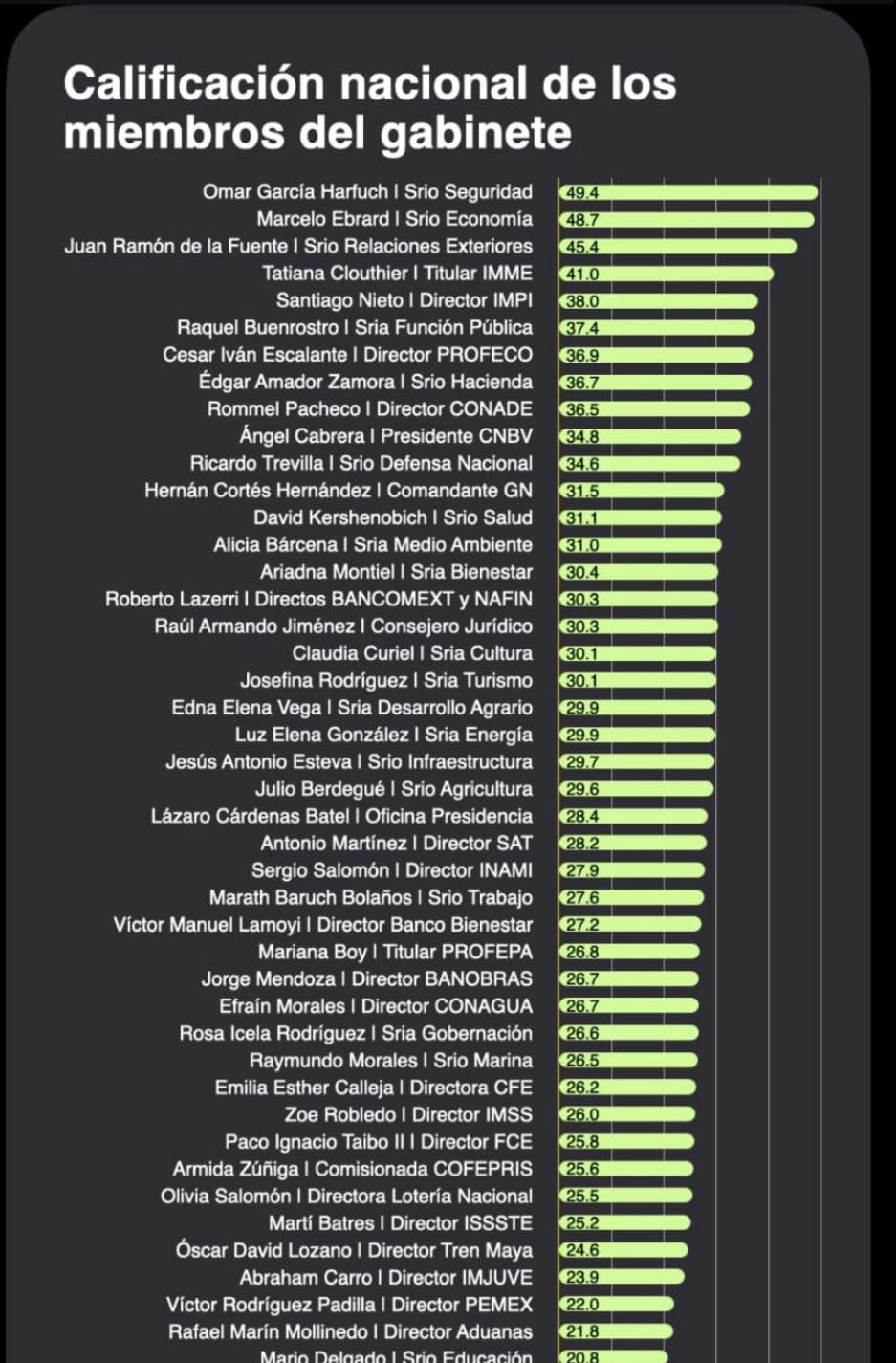Select Ariadna Montiel's 30.4 bar
The image size is (896, 1363).
click(638, 572)
